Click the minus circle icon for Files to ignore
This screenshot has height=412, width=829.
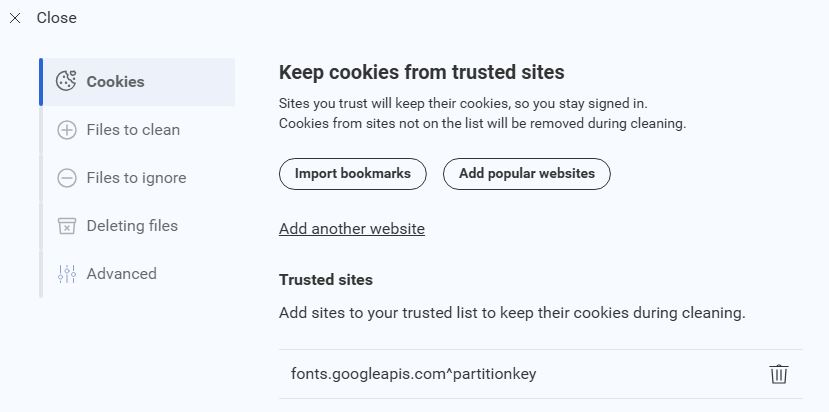coord(67,178)
